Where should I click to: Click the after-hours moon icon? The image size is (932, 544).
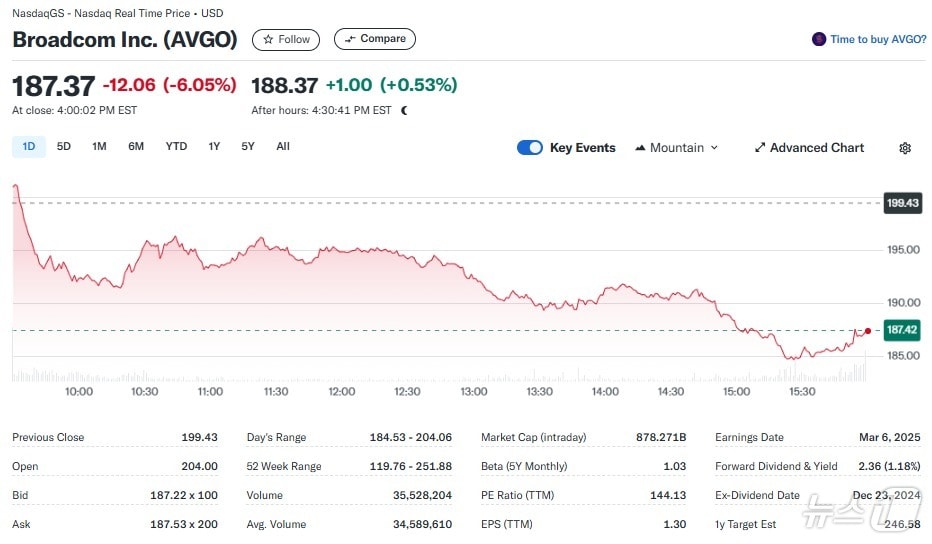tap(404, 111)
